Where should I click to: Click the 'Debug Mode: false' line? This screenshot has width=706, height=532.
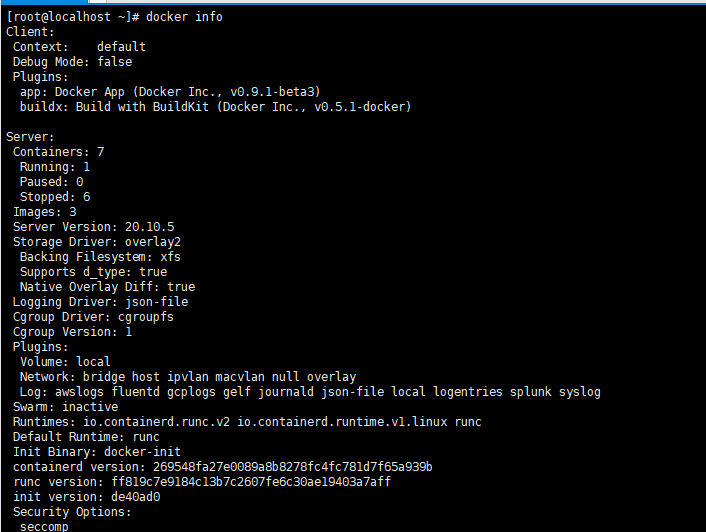[72, 62]
